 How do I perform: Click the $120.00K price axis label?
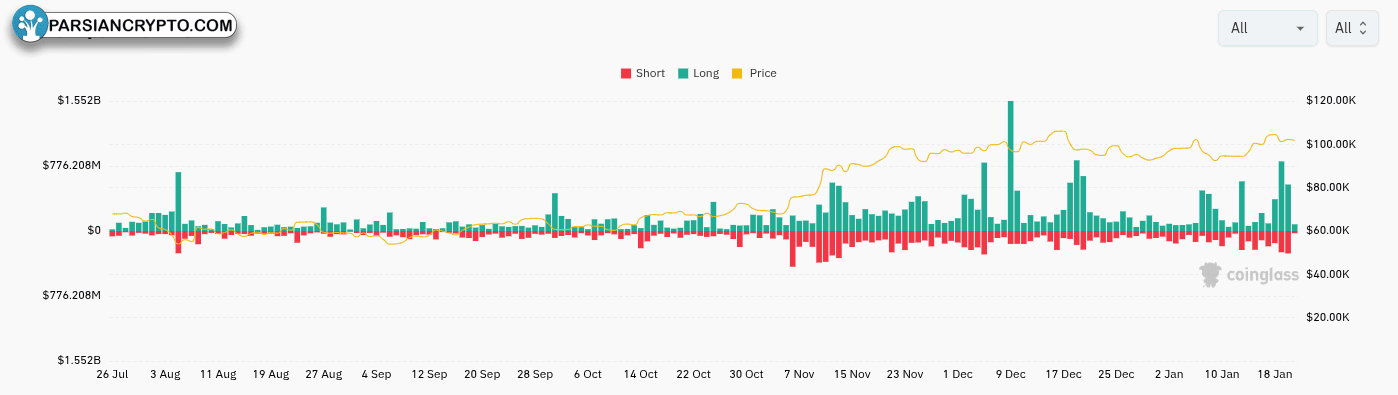tap(1331, 101)
